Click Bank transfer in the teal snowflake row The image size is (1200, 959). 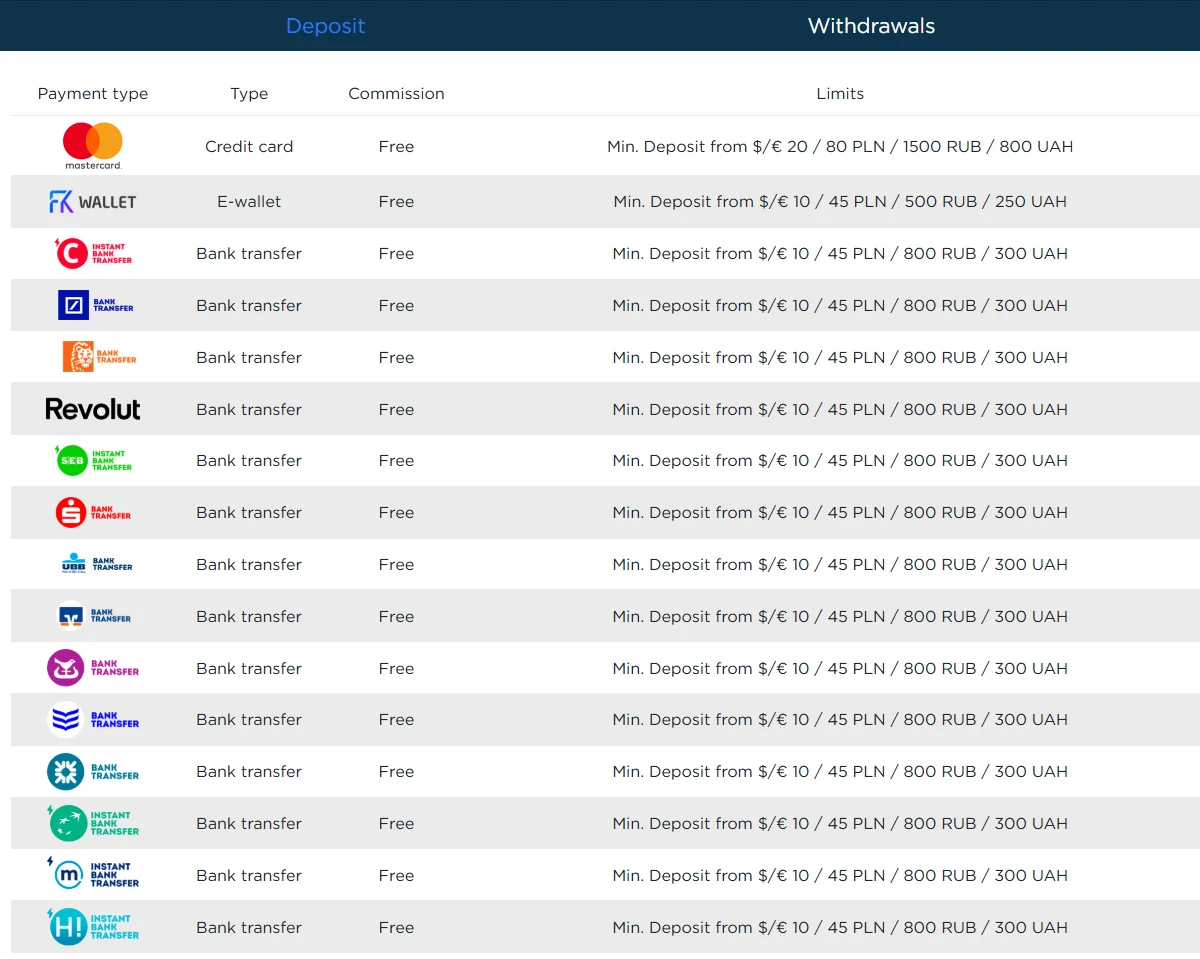click(249, 771)
